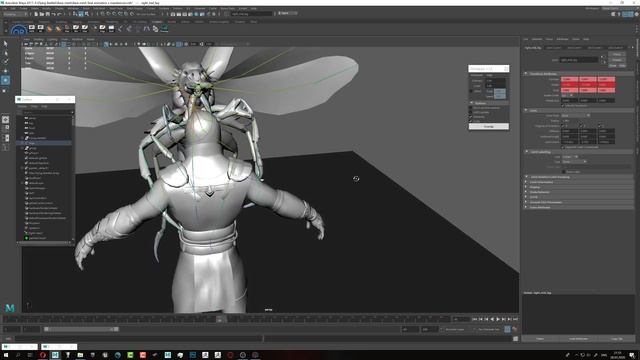Open the Rotate Order dropdown
Viewport: 640px width, 360px height.
567,95
